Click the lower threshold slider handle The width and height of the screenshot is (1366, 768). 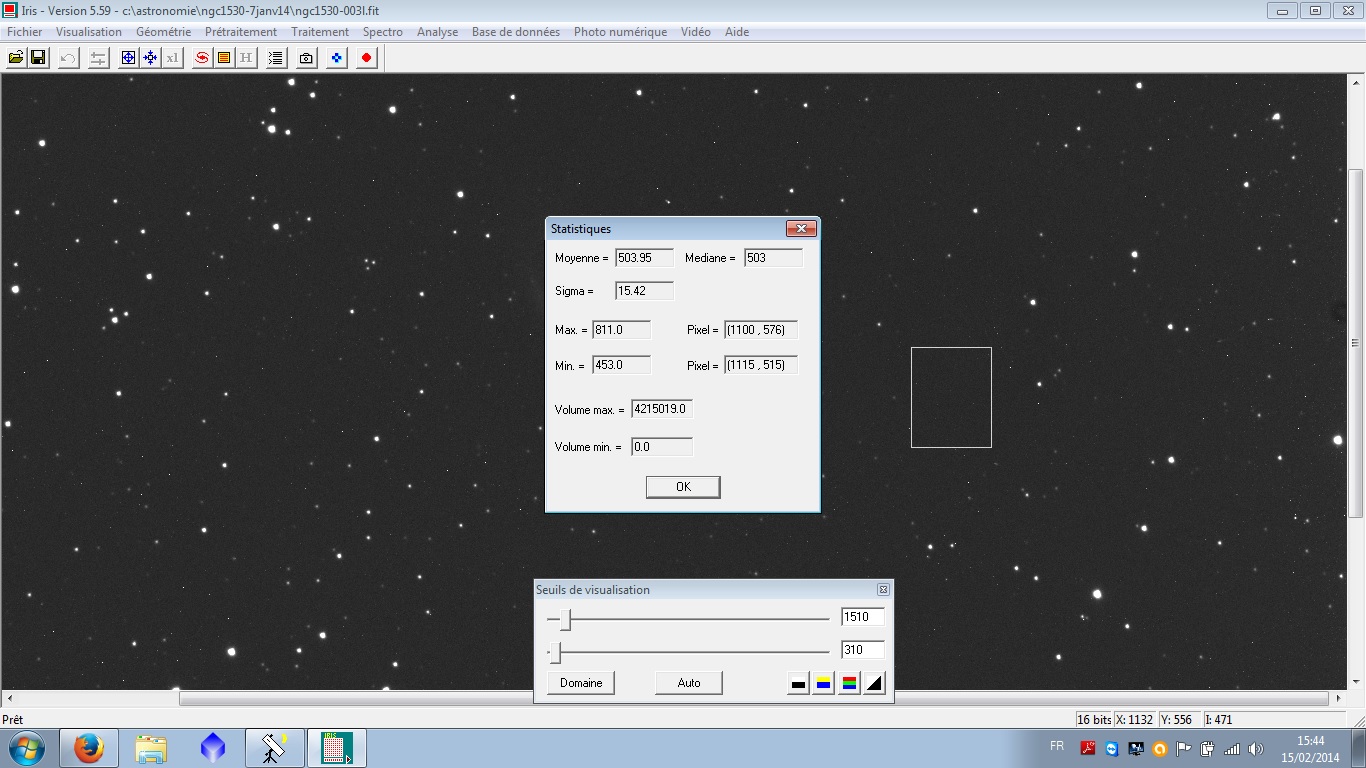click(556, 653)
